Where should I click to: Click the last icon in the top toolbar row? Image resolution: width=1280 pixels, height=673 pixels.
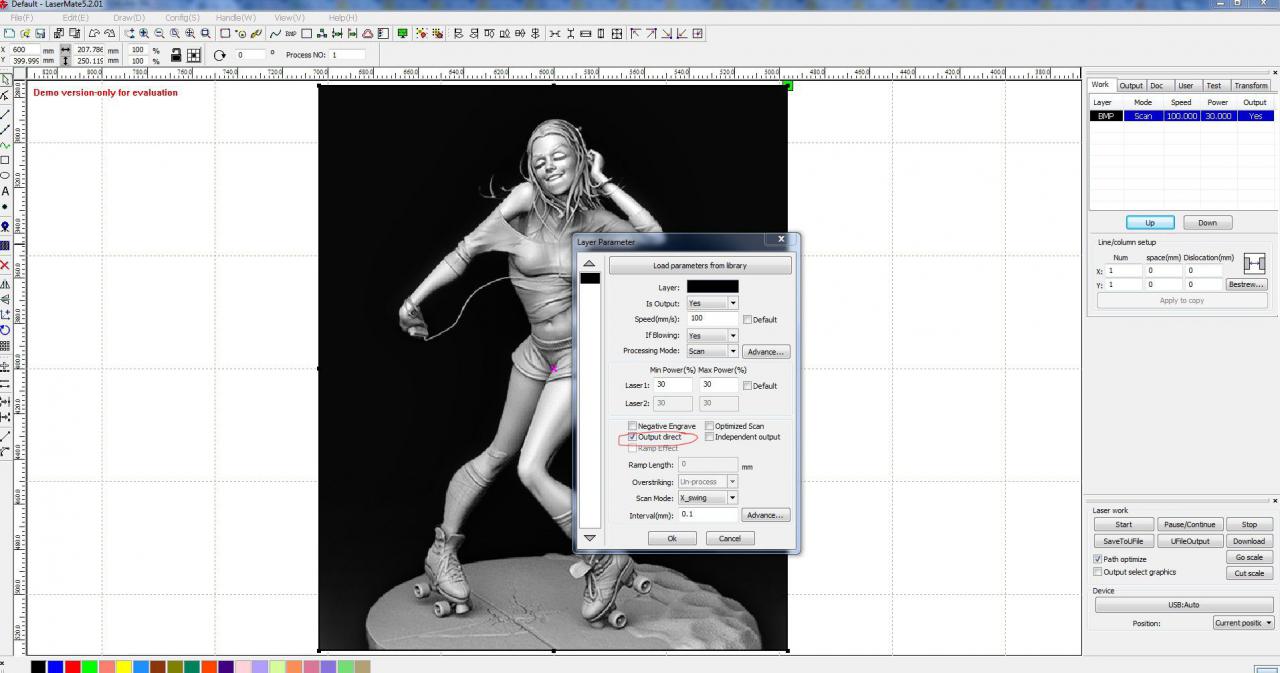point(698,33)
